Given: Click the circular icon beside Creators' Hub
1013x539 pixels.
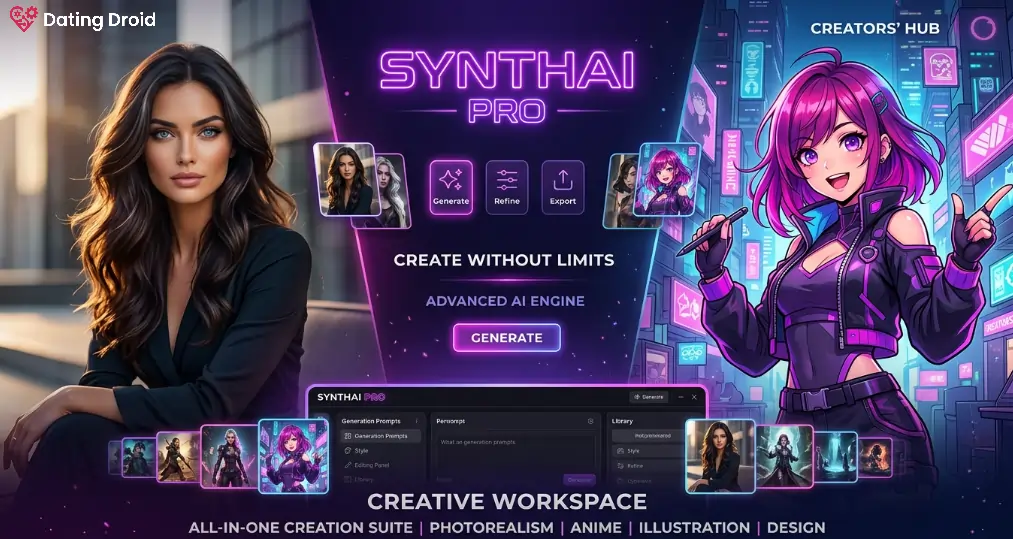Looking at the screenshot, I should [981, 29].
